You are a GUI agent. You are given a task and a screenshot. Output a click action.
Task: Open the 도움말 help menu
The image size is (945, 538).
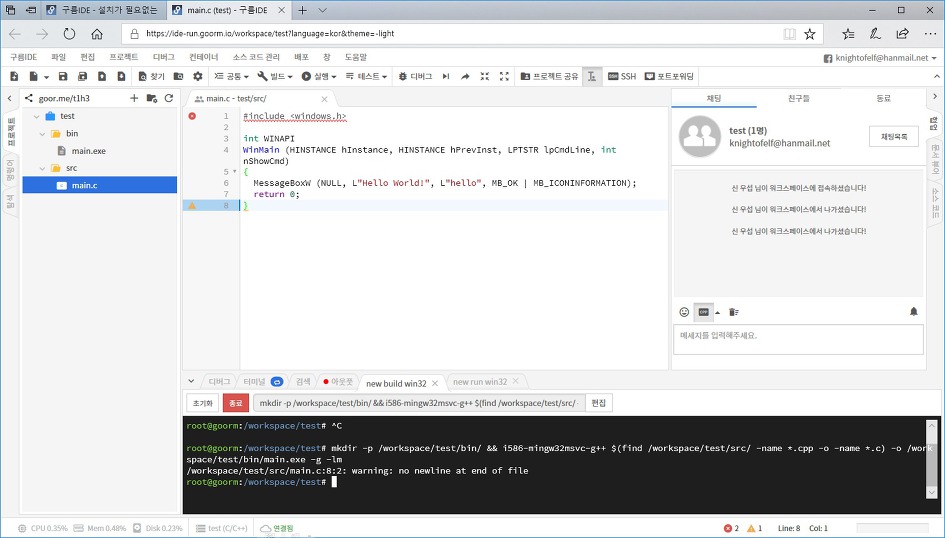pos(356,57)
